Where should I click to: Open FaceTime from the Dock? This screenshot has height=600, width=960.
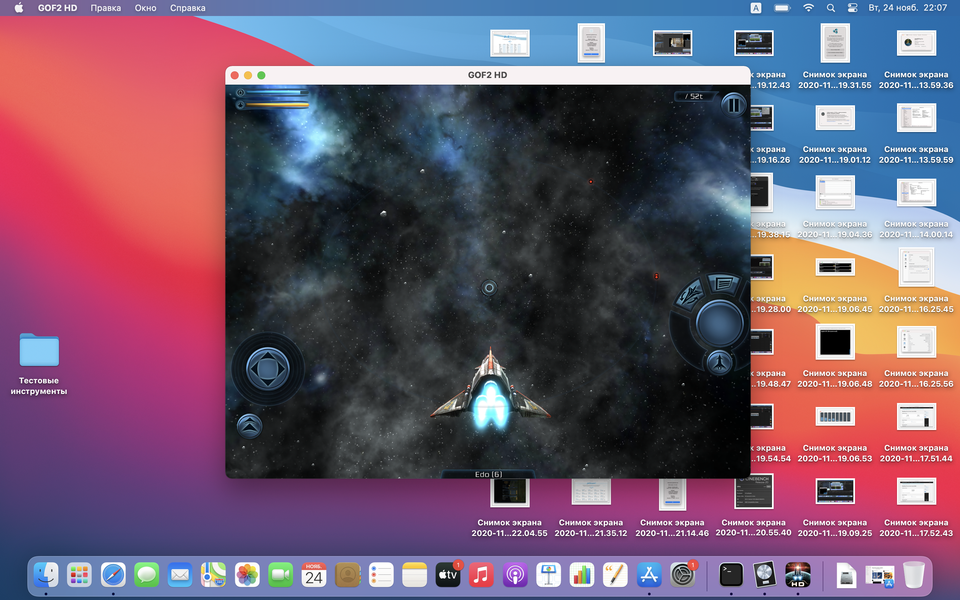pyautogui.click(x=280, y=575)
